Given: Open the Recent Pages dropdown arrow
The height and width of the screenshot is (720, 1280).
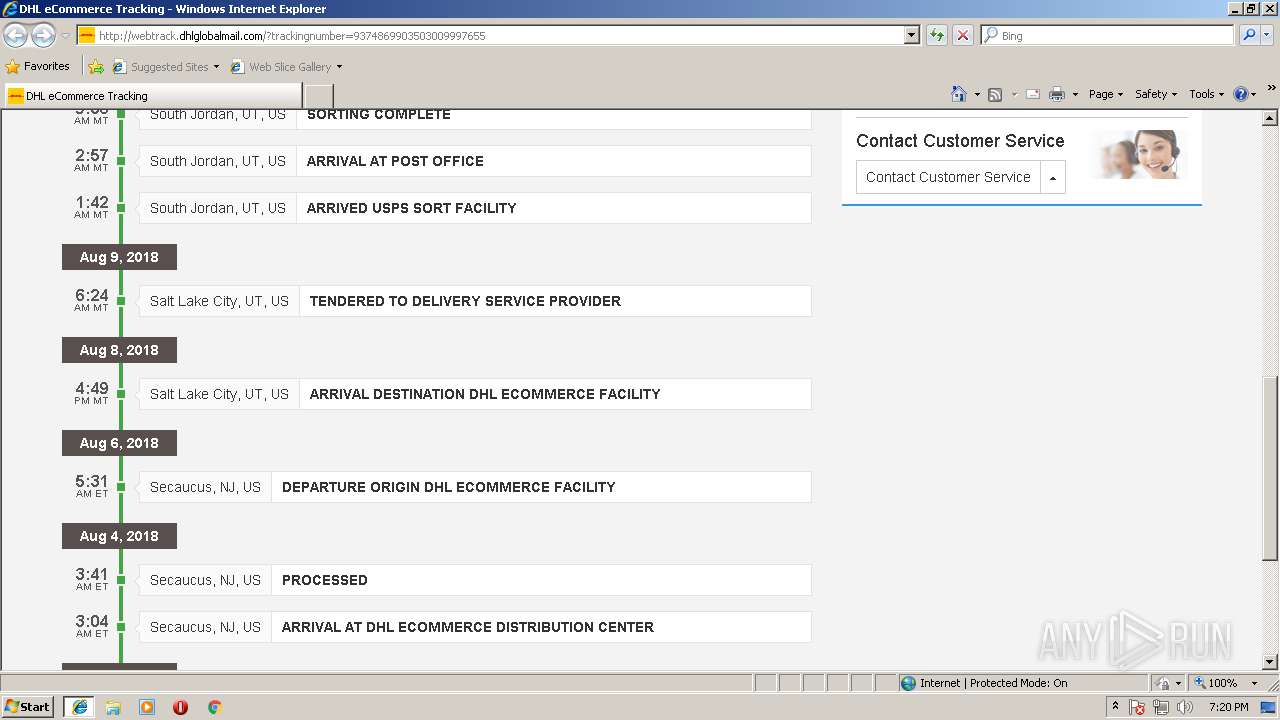Looking at the screenshot, I should coord(65,35).
